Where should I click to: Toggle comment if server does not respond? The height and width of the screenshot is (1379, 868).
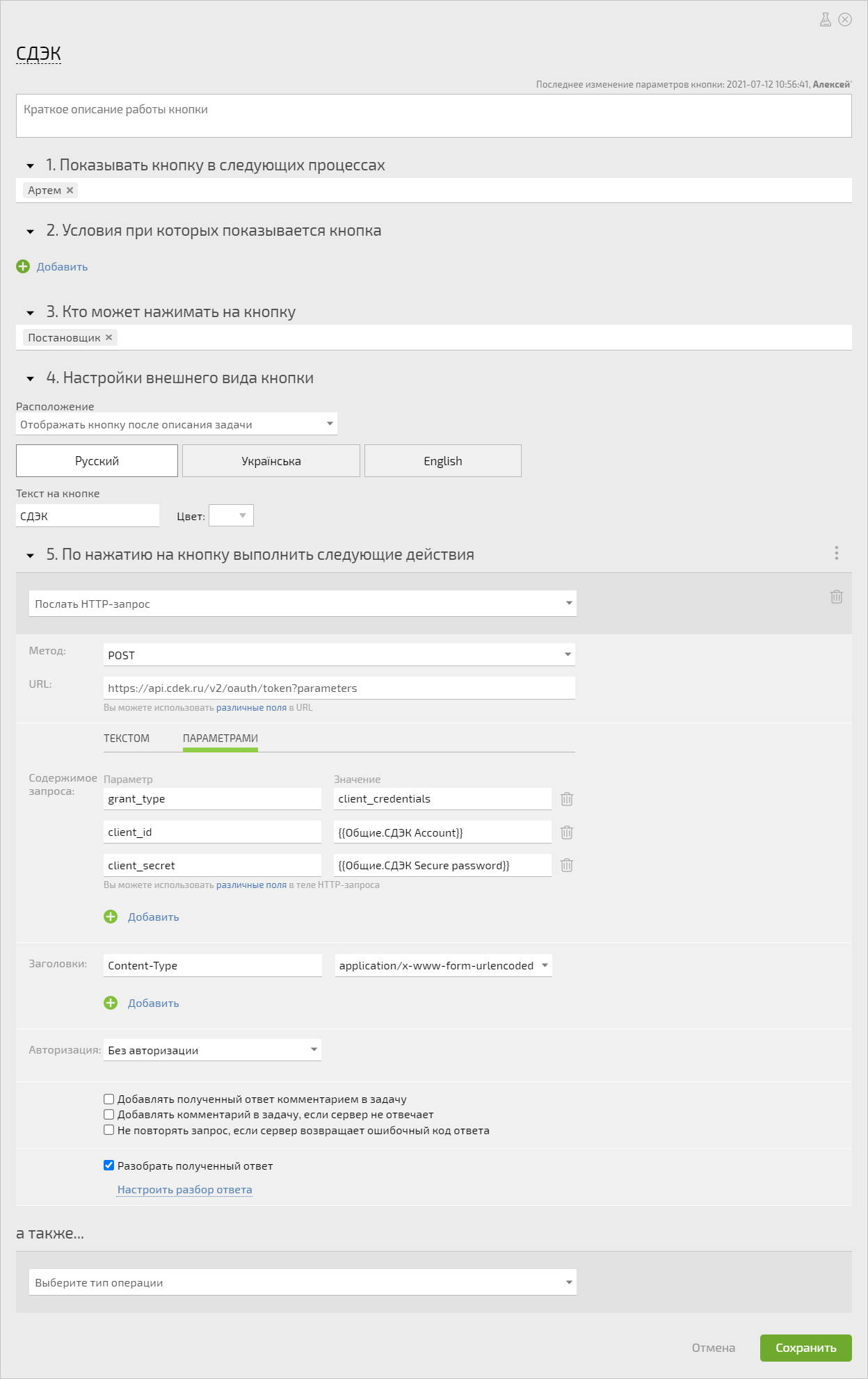pyautogui.click(x=108, y=1115)
